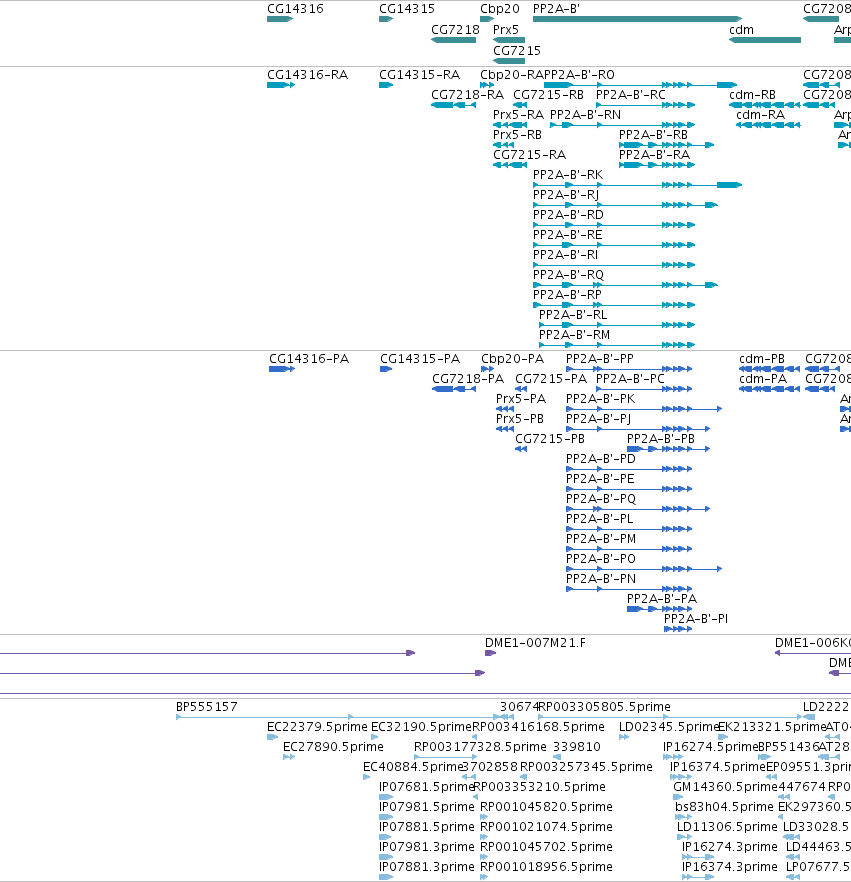Image resolution: width=851 pixels, height=882 pixels.
Task: Click the PP2A-B'-RC transcript label
Action: tap(631, 94)
